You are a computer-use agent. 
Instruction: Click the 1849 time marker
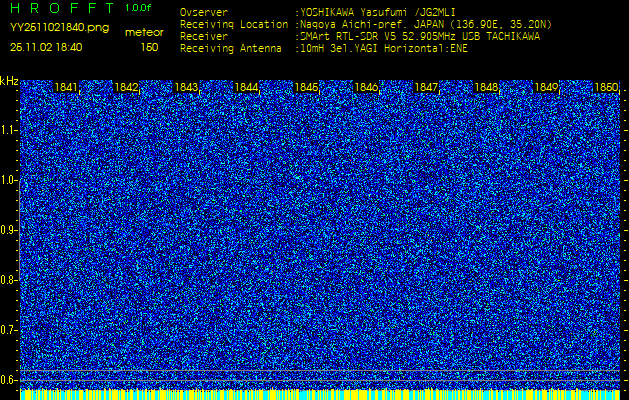click(546, 87)
